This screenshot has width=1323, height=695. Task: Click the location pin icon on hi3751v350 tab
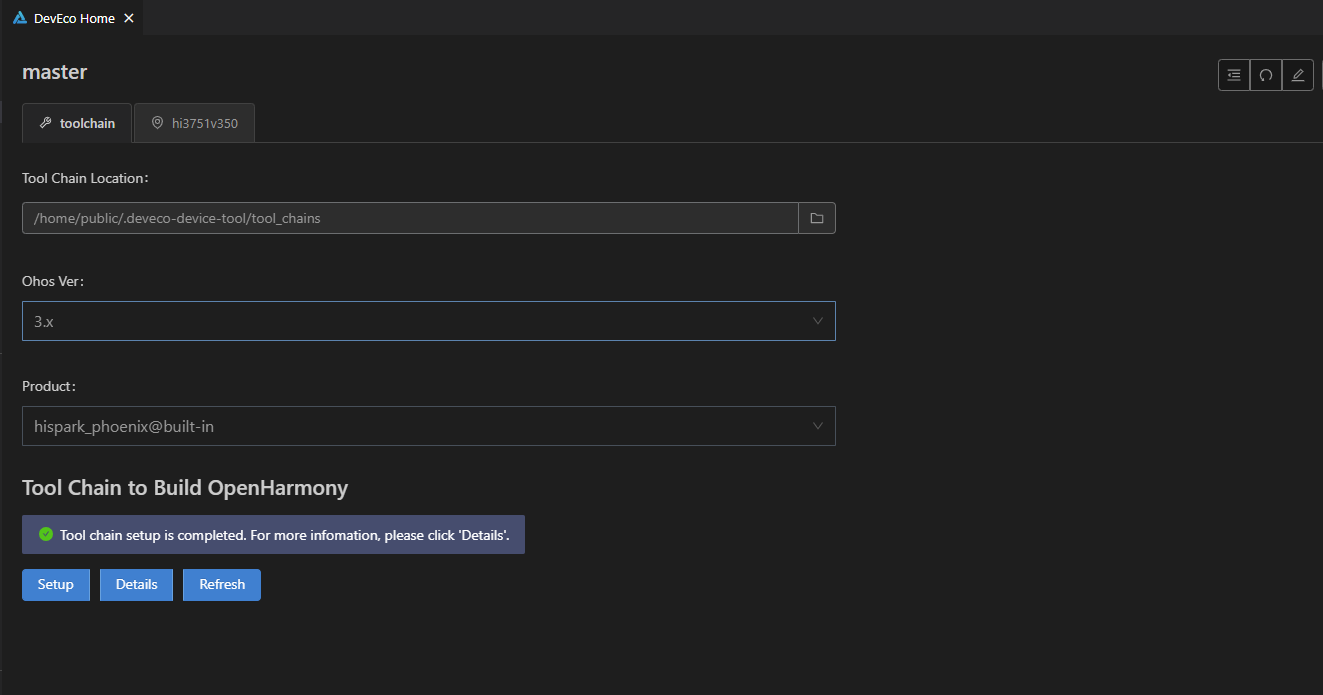coord(157,123)
